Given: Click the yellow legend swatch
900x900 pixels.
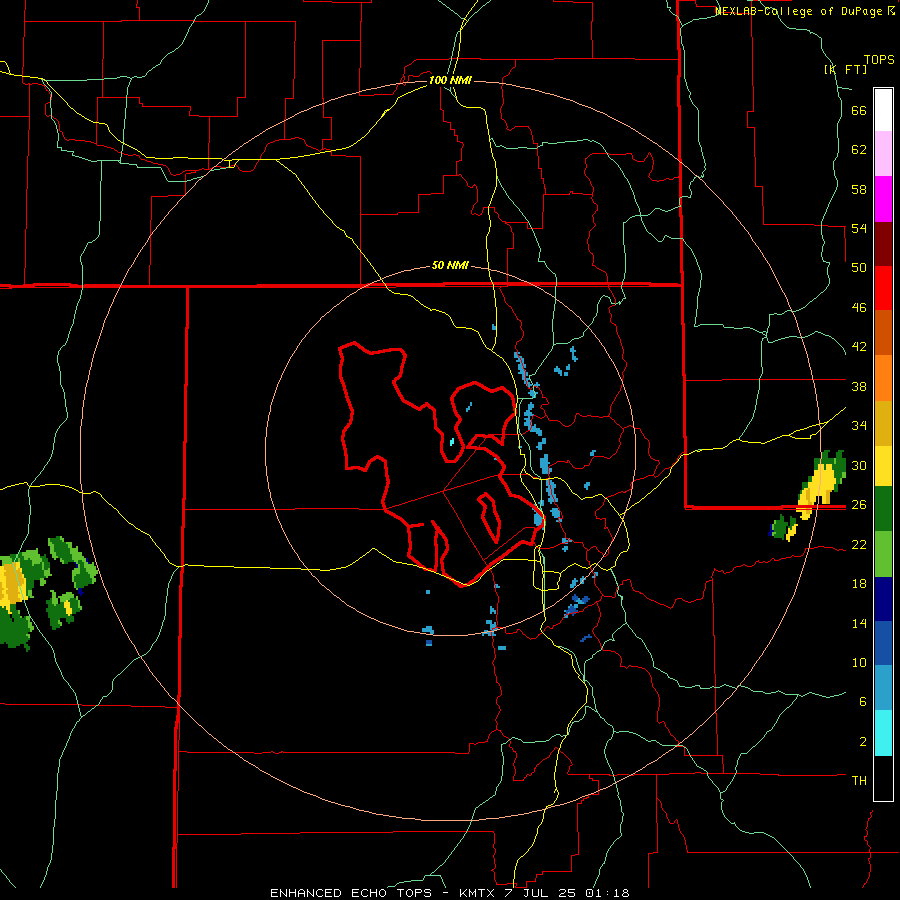Looking at the screenshot, I should [883, 466].
